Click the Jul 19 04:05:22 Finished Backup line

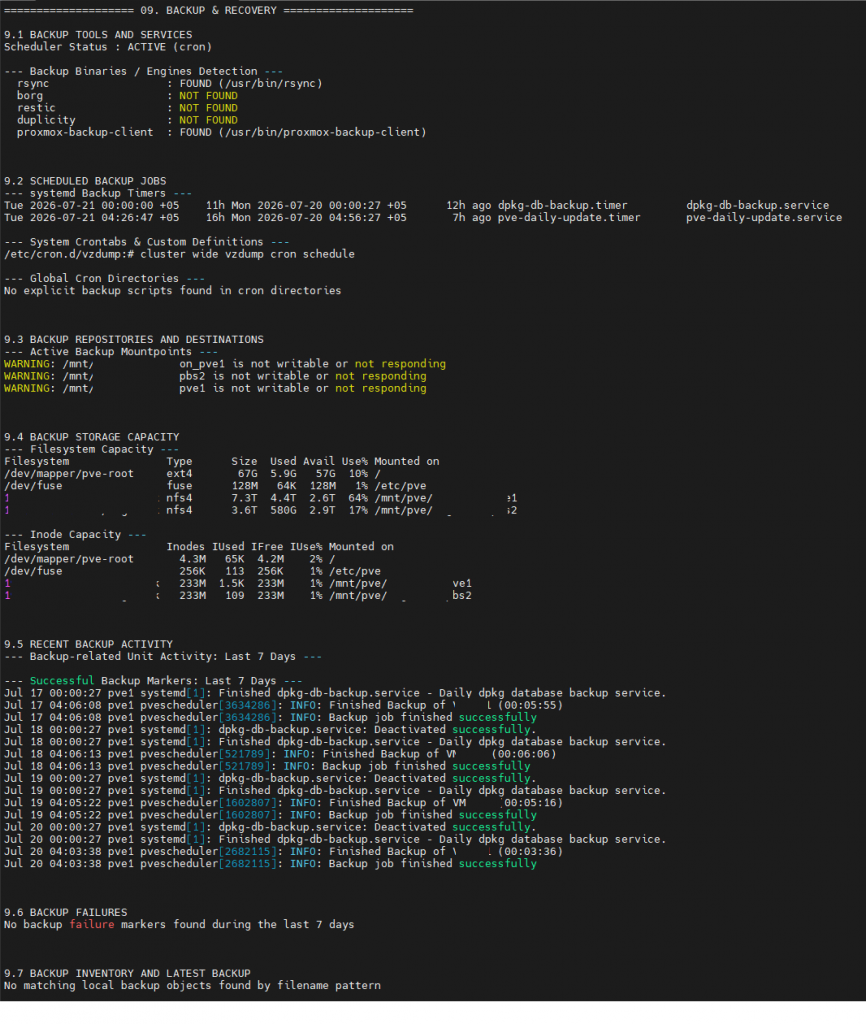pyautogui.click(x=283, y=803)
